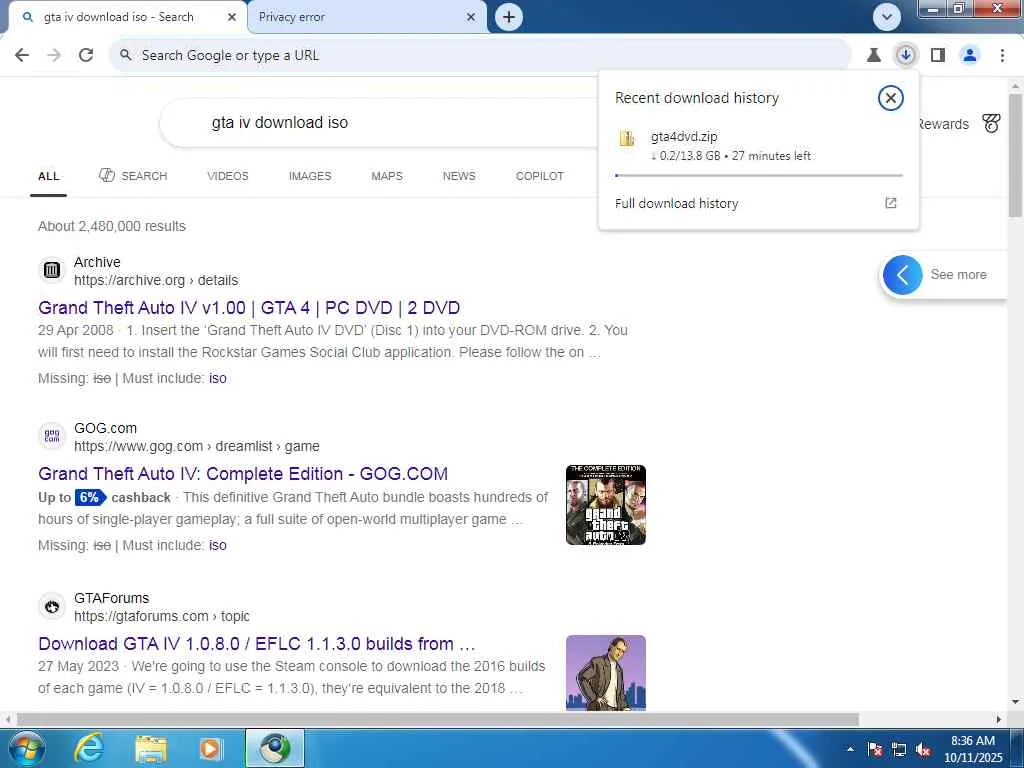Expand the See more side panel arrow
The image size is (1024, 768).
[903, 275]
